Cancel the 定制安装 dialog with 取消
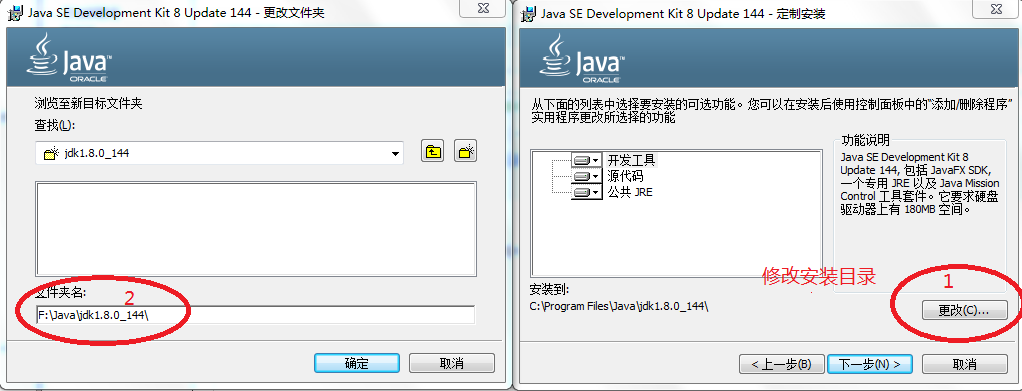Screen dimensions: 1022x391 pyautogui.click(x=965, y=364)
